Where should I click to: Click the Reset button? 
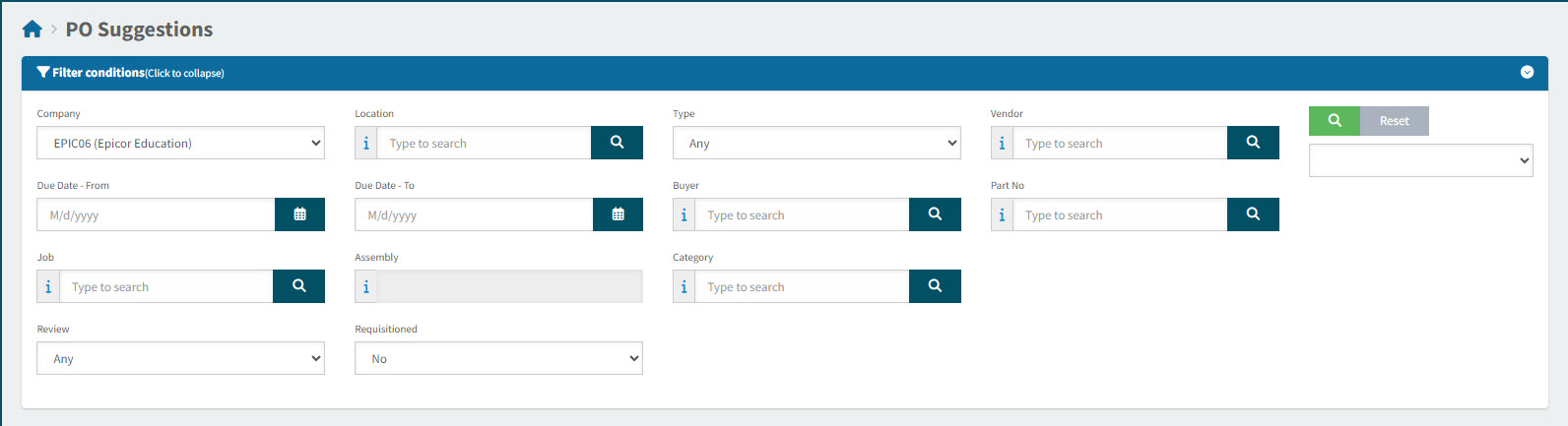point(1394,121)
